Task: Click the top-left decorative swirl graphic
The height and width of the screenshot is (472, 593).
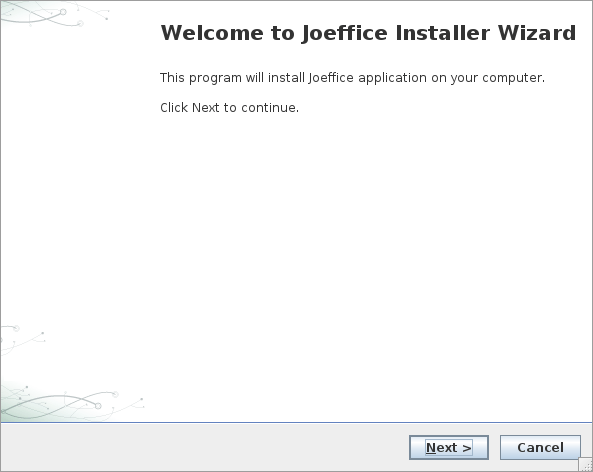Action: point(55,14)
